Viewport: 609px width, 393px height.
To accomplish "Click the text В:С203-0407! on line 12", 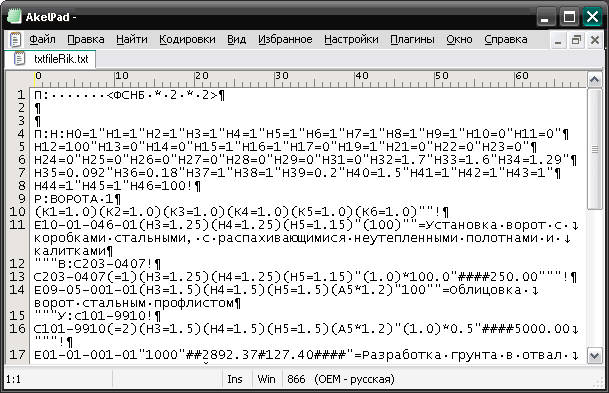I will point(106,264).
